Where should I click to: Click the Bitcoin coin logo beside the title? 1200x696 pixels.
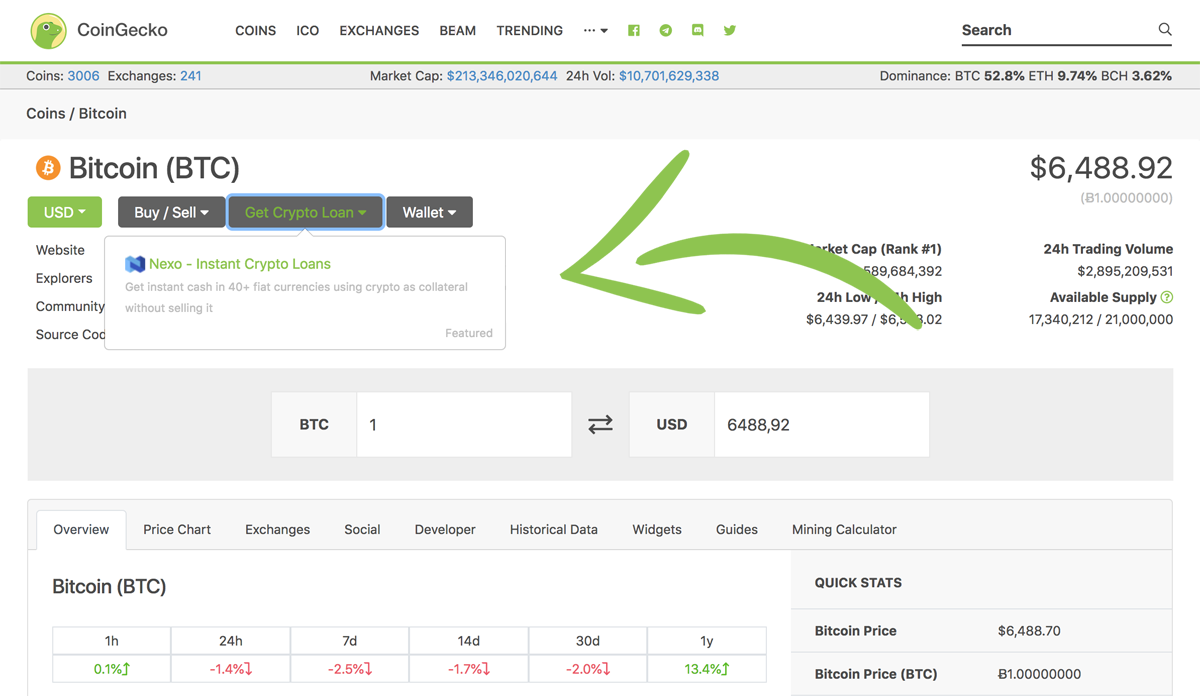pyautogui.click(x=46, y=167)
